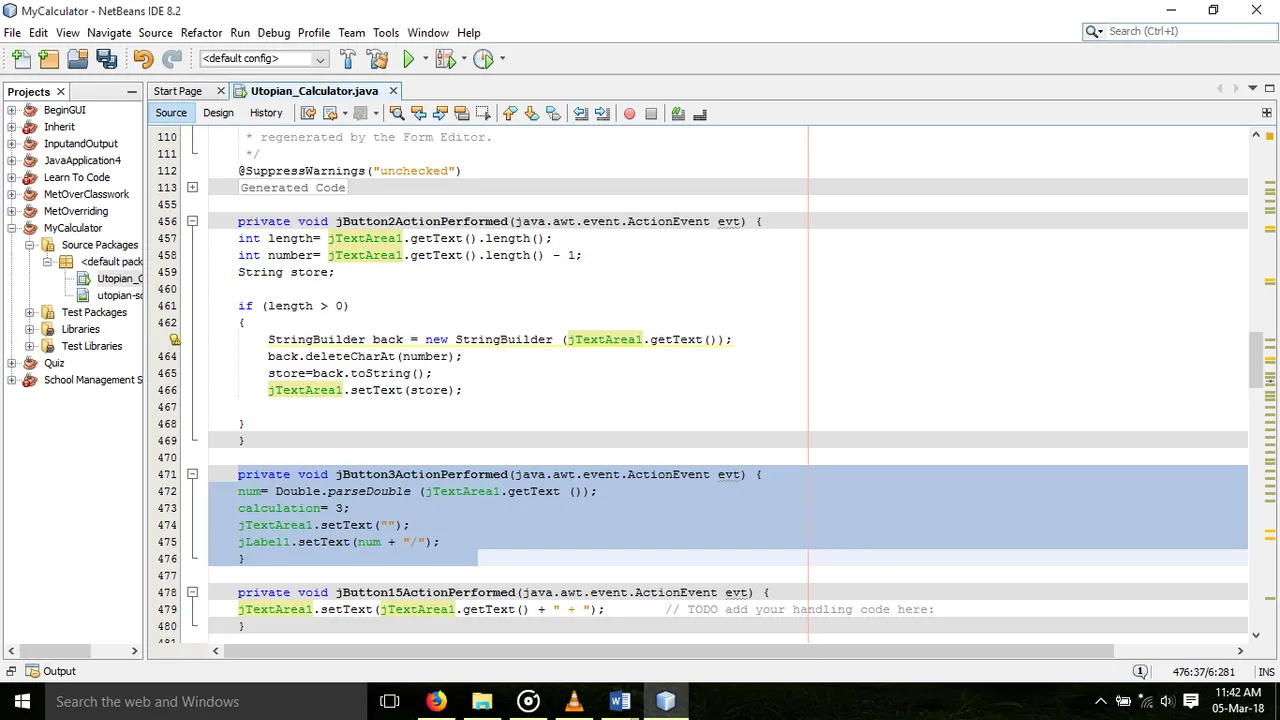Stop macro recording square icon
The image size is (1280, 720).
(651, 113)
